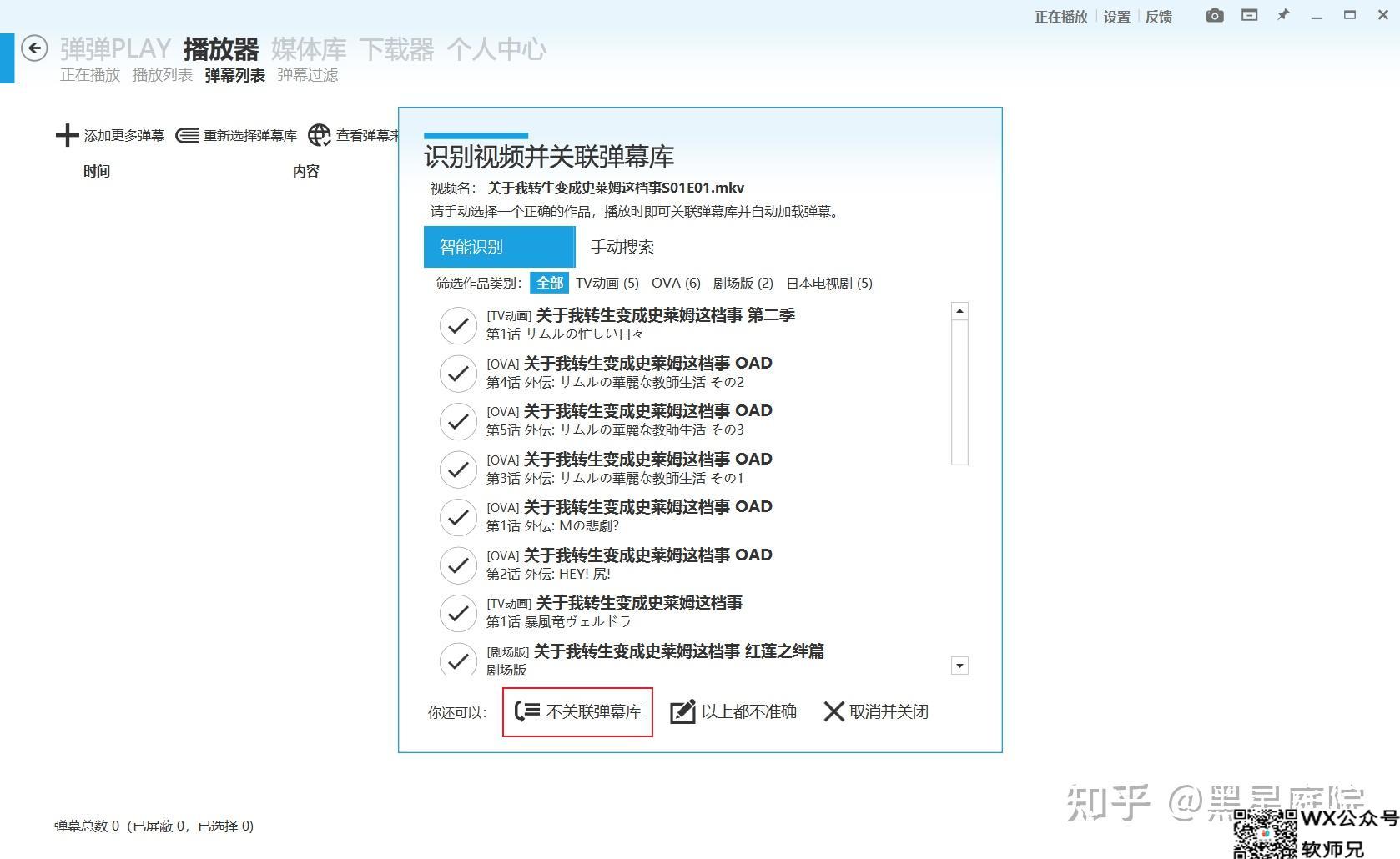Switch to the 手动搜索 tab
Image resolution: width=1400 pixels, height=859 pixels.
click(622, 247)
